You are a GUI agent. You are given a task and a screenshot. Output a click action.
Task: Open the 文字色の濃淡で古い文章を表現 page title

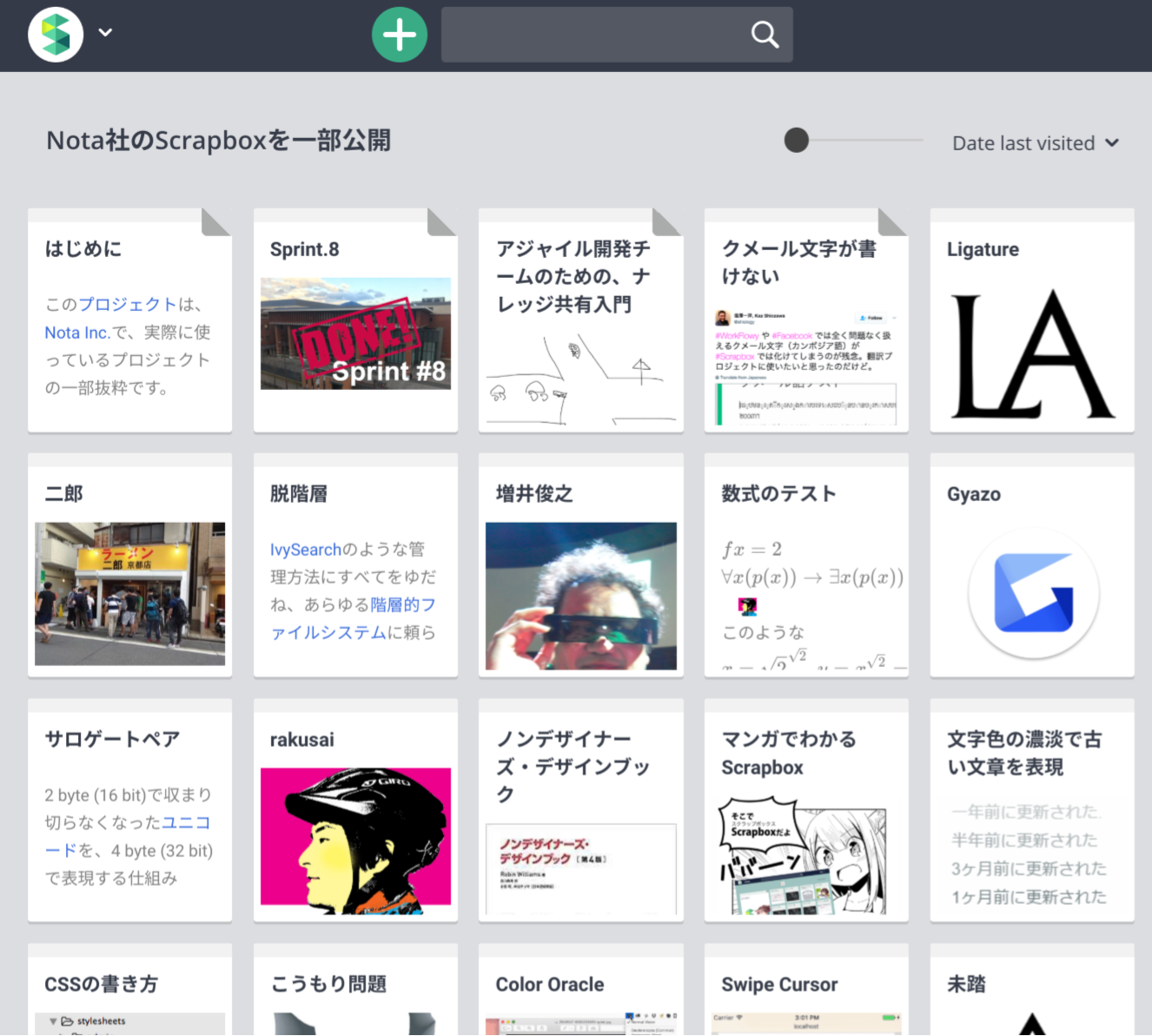pos(1025,753)
